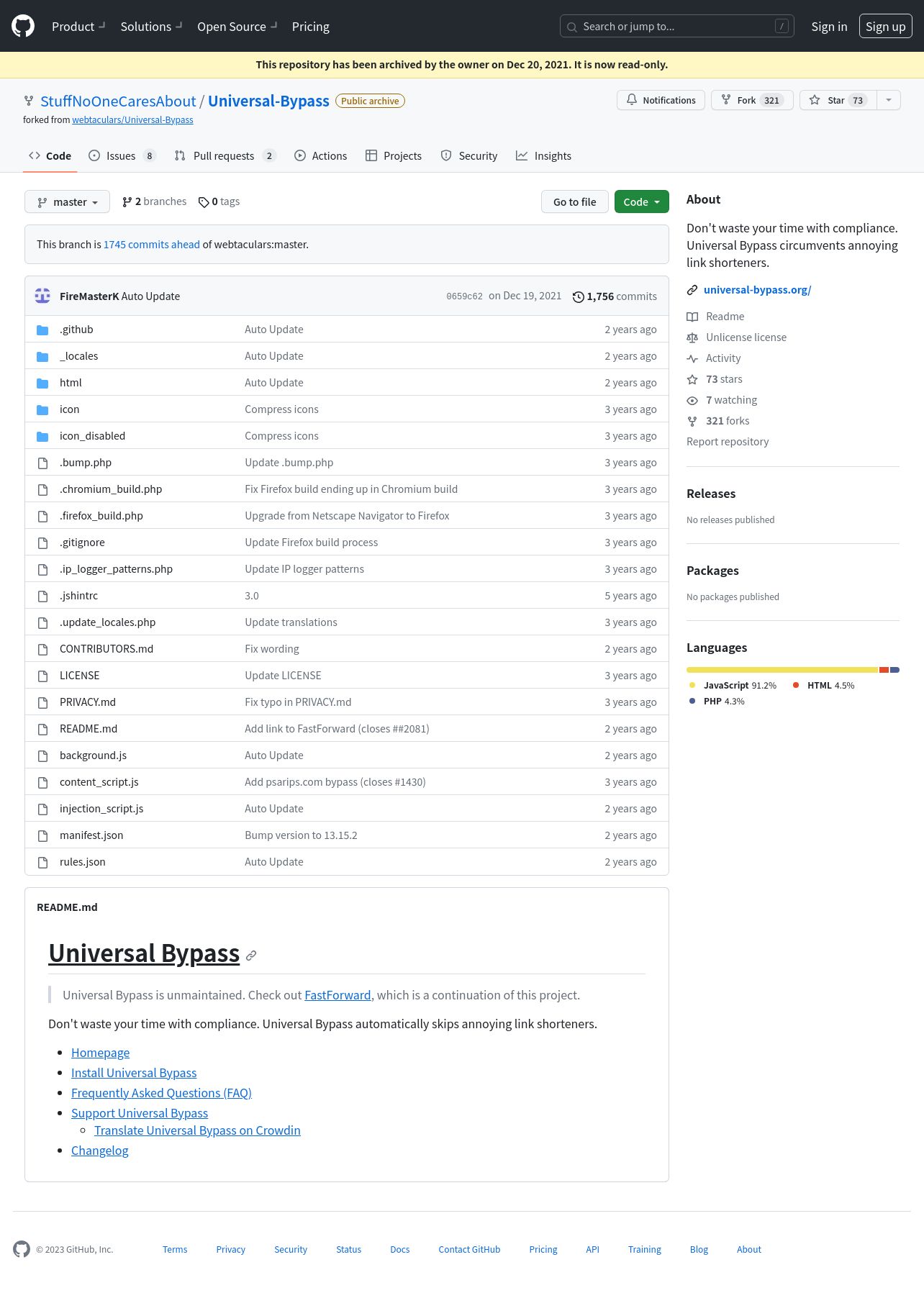Open the FastForward link in README

[338, 995]
